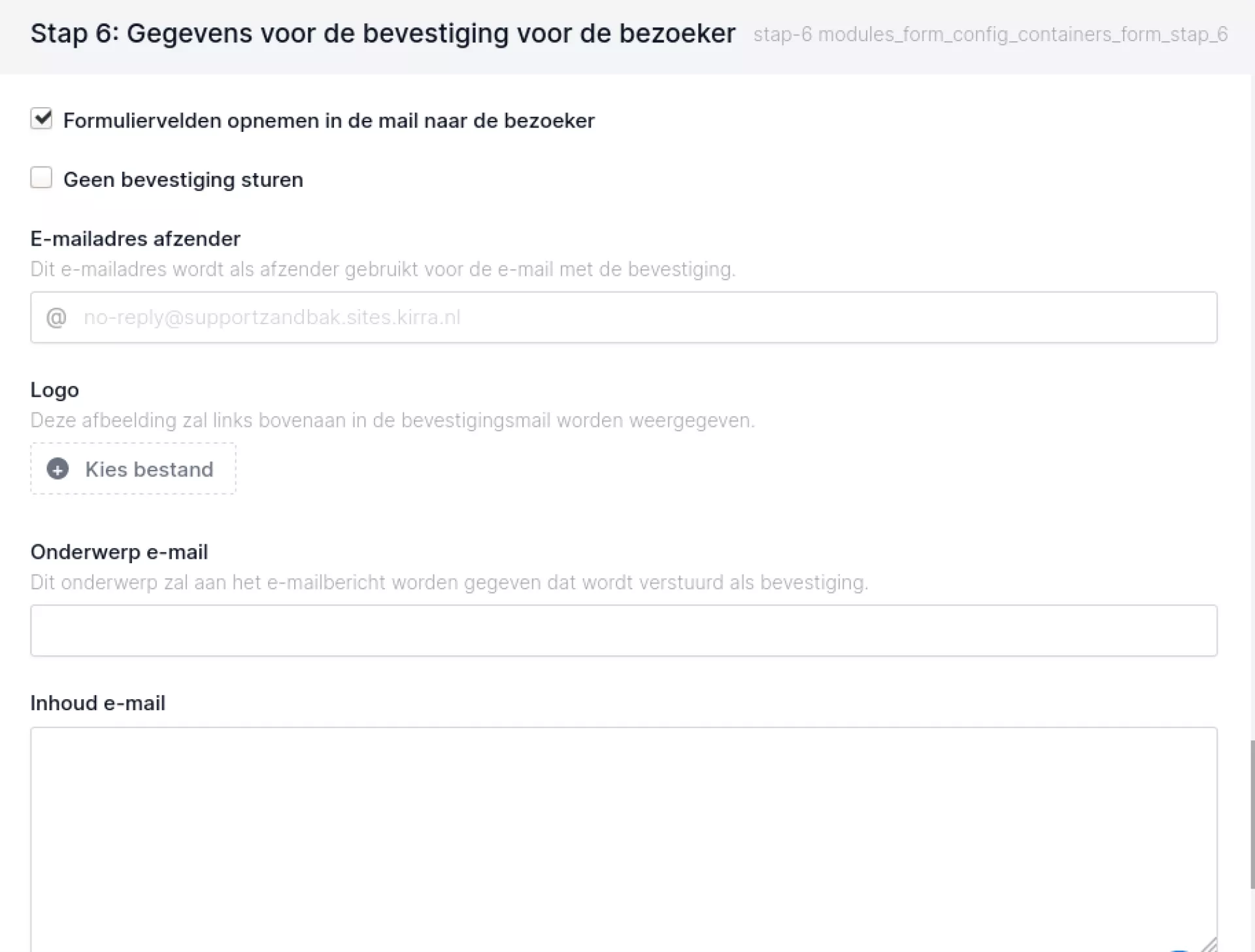The width and height of the screenshot is (1255, 952).
Task: Uncheck the Formuliervelden opnemen checkbox
Action: [41, 119]
